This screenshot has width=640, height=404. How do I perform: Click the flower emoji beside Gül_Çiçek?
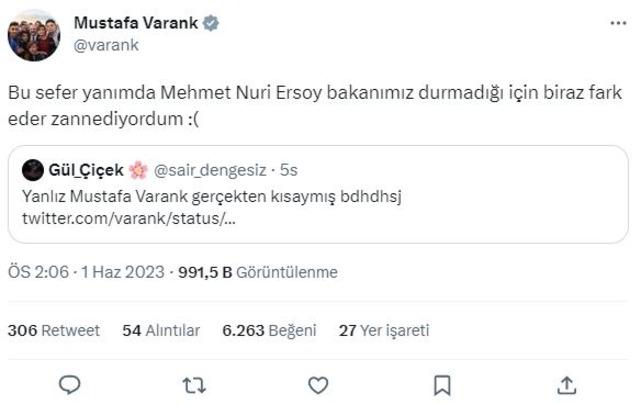click(138, 170)
